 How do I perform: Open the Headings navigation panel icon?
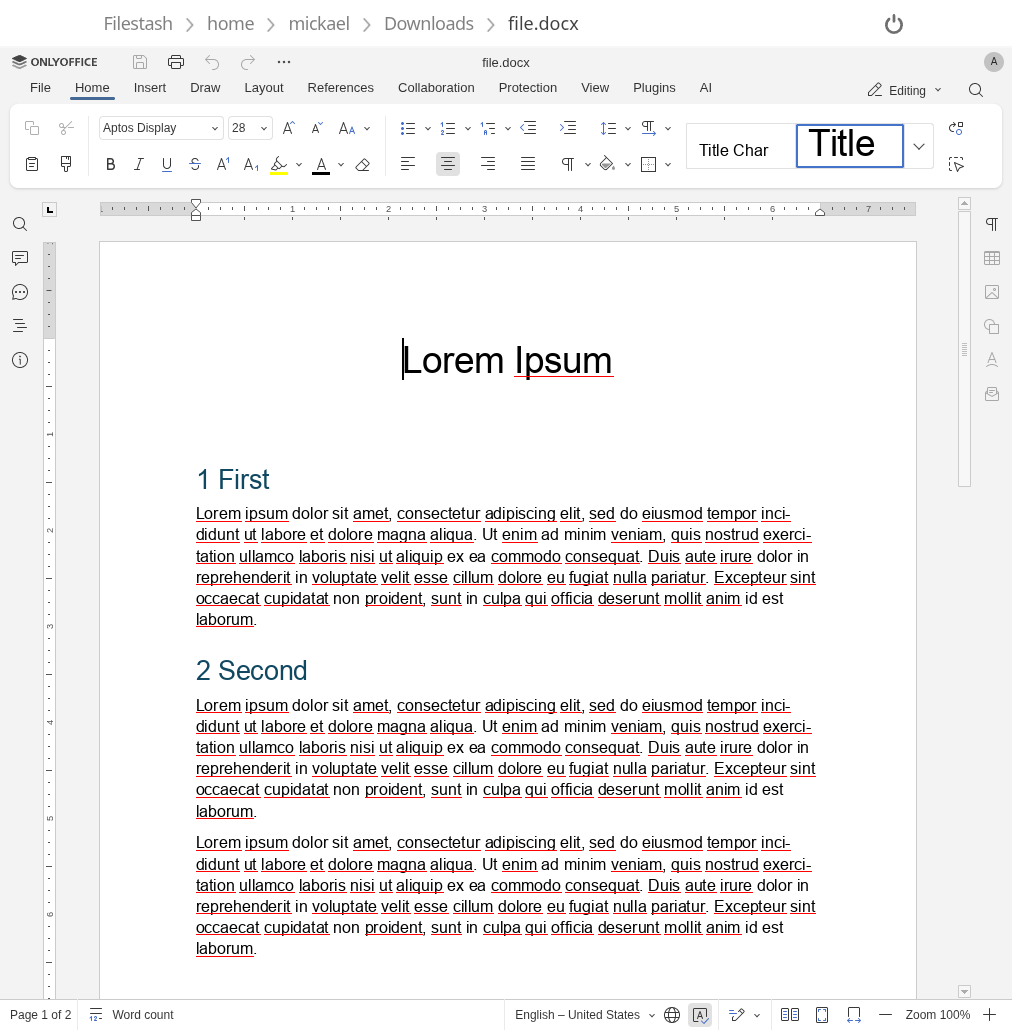click(x=20, y=325)
